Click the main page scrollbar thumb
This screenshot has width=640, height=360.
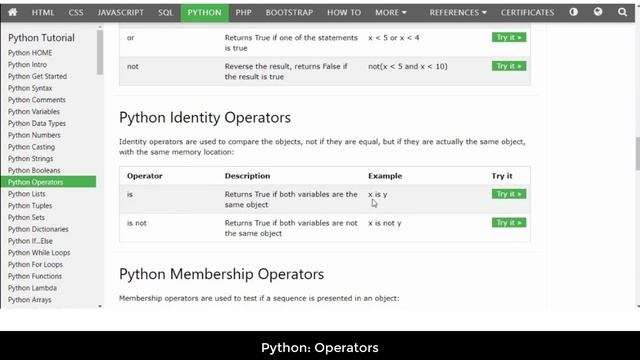click(x=638, y=154)
